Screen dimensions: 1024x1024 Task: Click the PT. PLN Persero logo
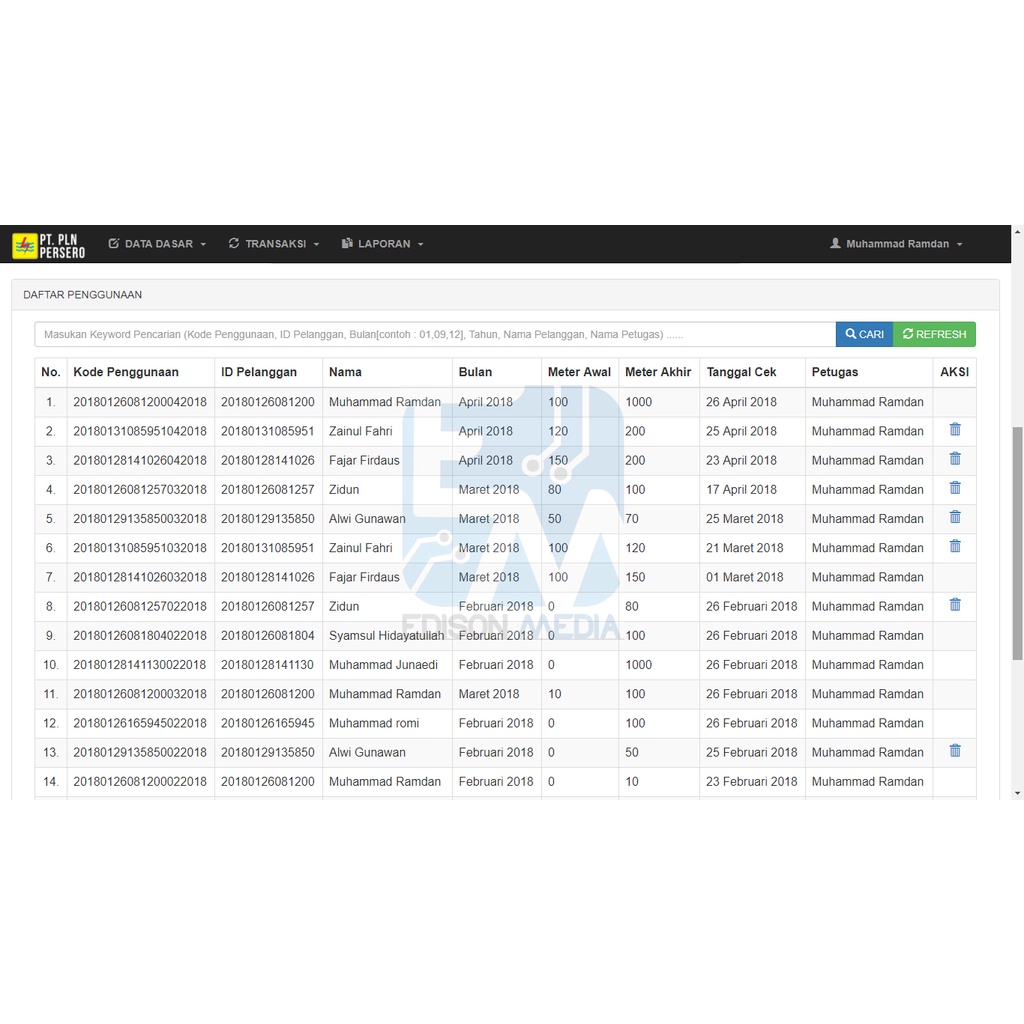click(x=48, y=245)
